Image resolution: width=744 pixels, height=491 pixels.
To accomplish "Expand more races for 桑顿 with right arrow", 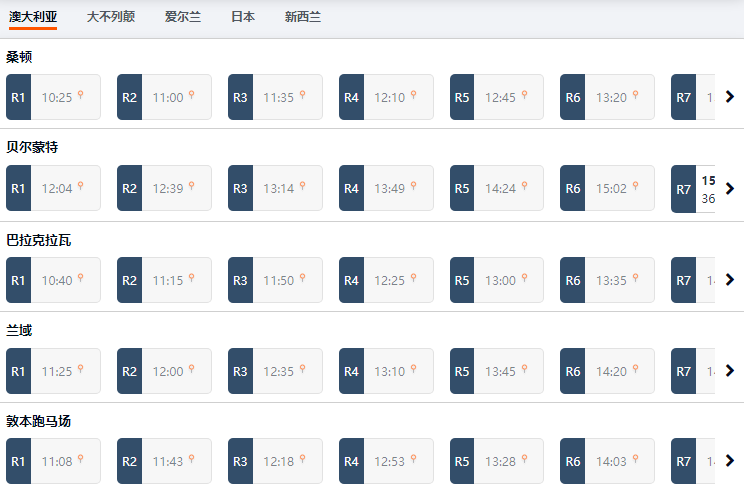I will tap(729, 97).
